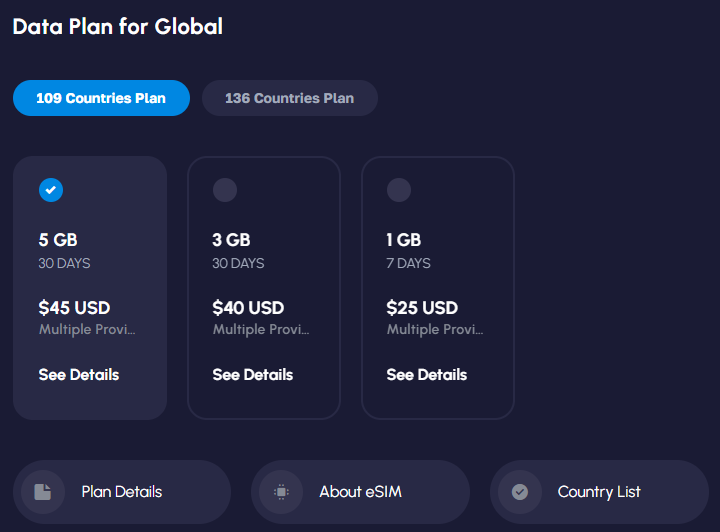The image size is (720, 532).
Task: Click the $25 USD price label
Action: (x=422, y=308)
